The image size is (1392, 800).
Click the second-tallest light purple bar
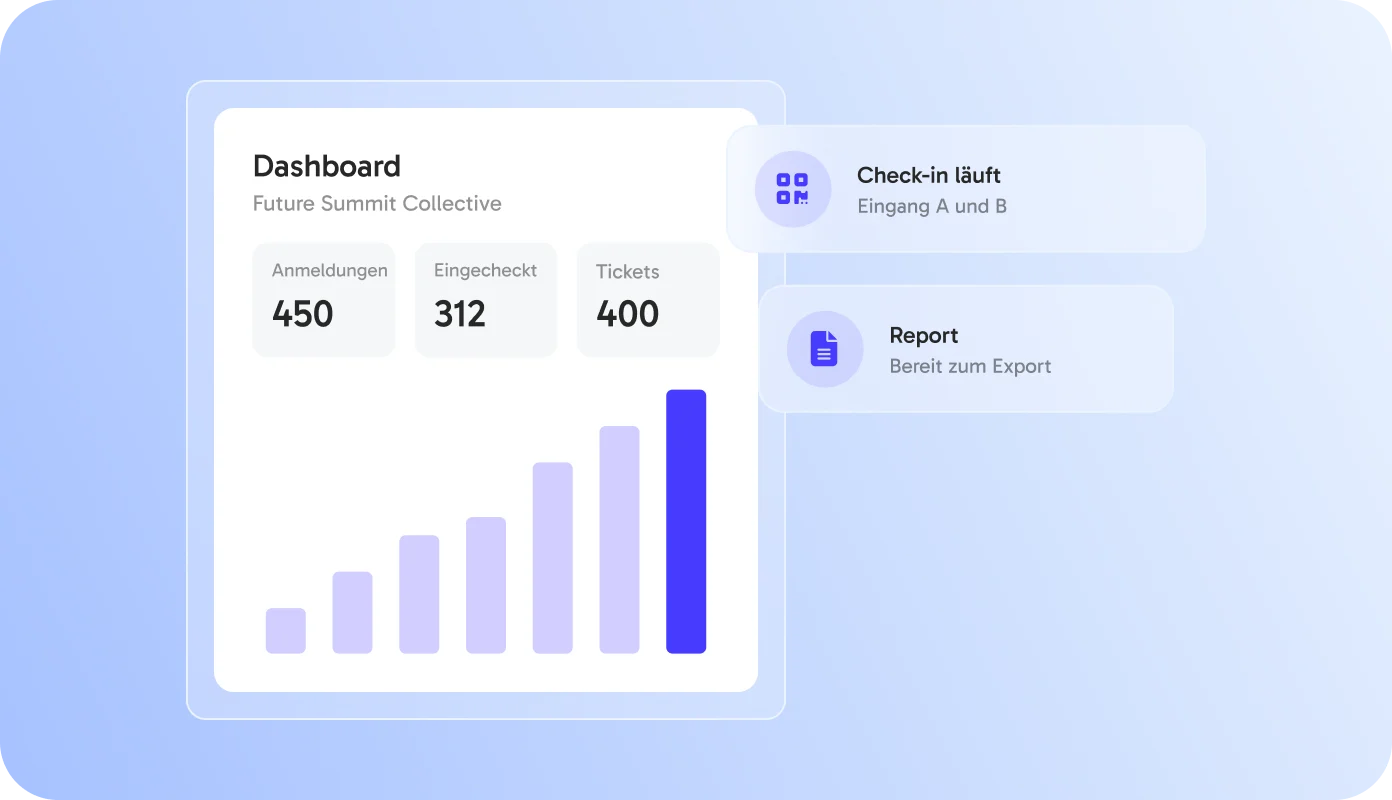click(x=620, y=540)
